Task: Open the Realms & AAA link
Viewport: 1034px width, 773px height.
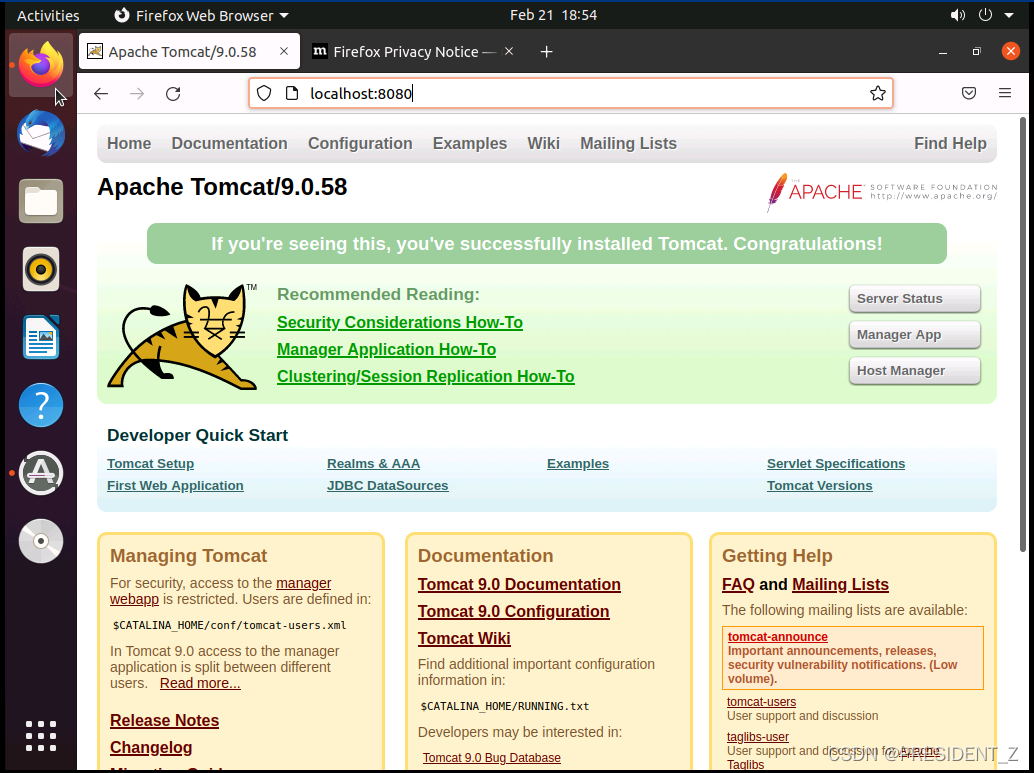Action: coord(373,464)
